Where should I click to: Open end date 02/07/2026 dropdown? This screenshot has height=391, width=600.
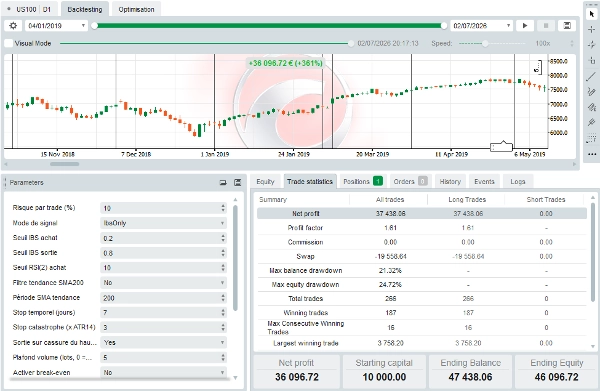(x=481, y=26)
